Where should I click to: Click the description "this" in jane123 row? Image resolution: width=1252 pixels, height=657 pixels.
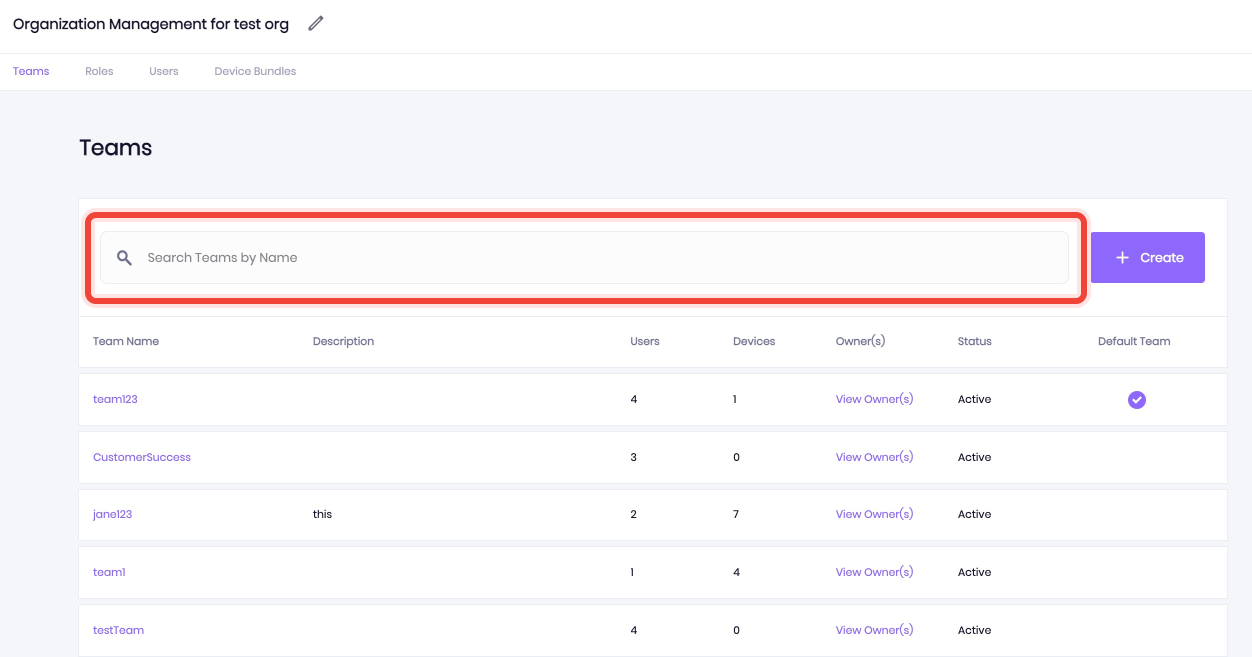[322, 514]
